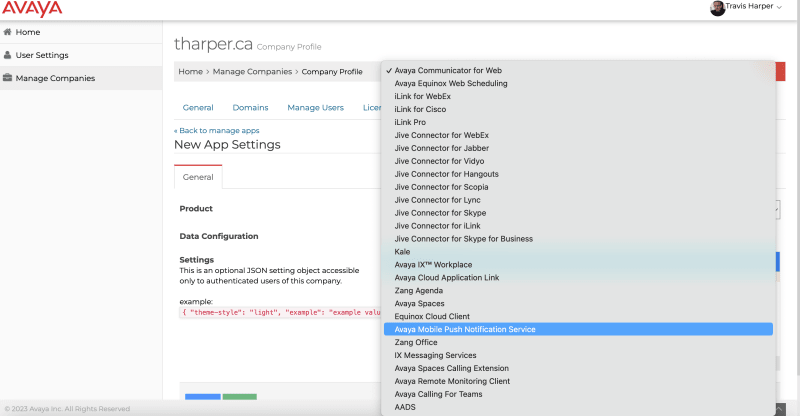The image size is (800, 416).
Task: Click the Home sidebar house icon
Action: 7,32
